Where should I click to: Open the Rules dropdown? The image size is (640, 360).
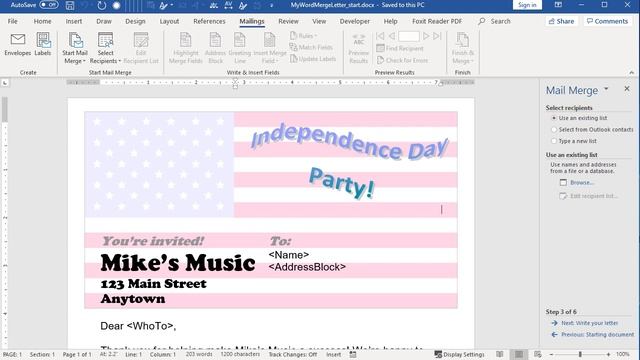[303, 36]
